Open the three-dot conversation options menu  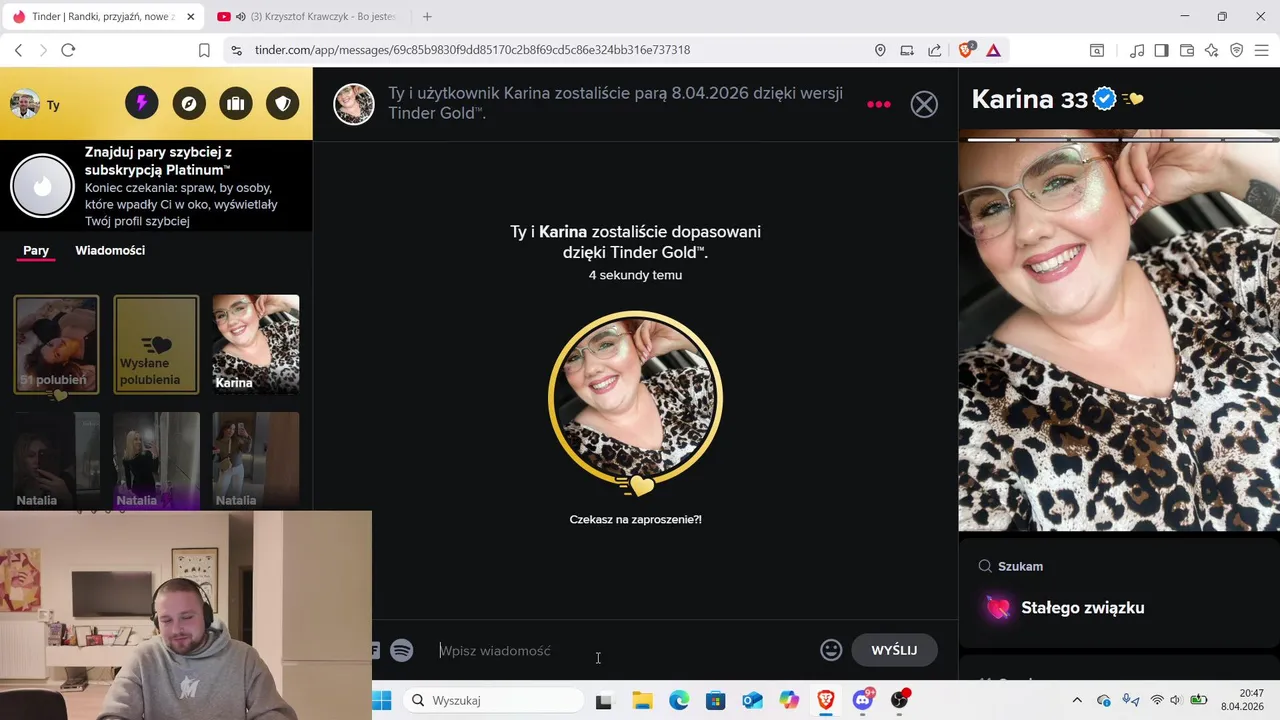pyautogui.click(x=879, y=104)
